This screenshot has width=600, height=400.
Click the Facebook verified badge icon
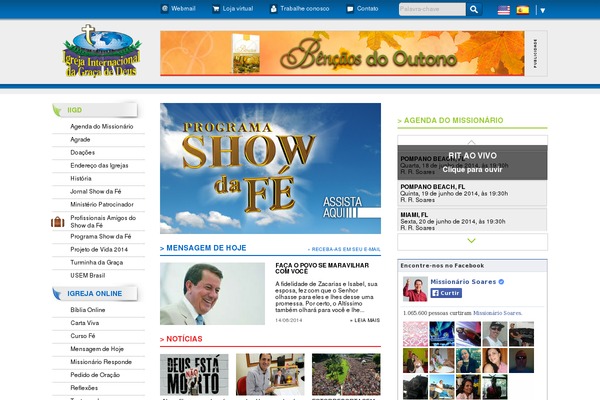[x=501, y=282]
